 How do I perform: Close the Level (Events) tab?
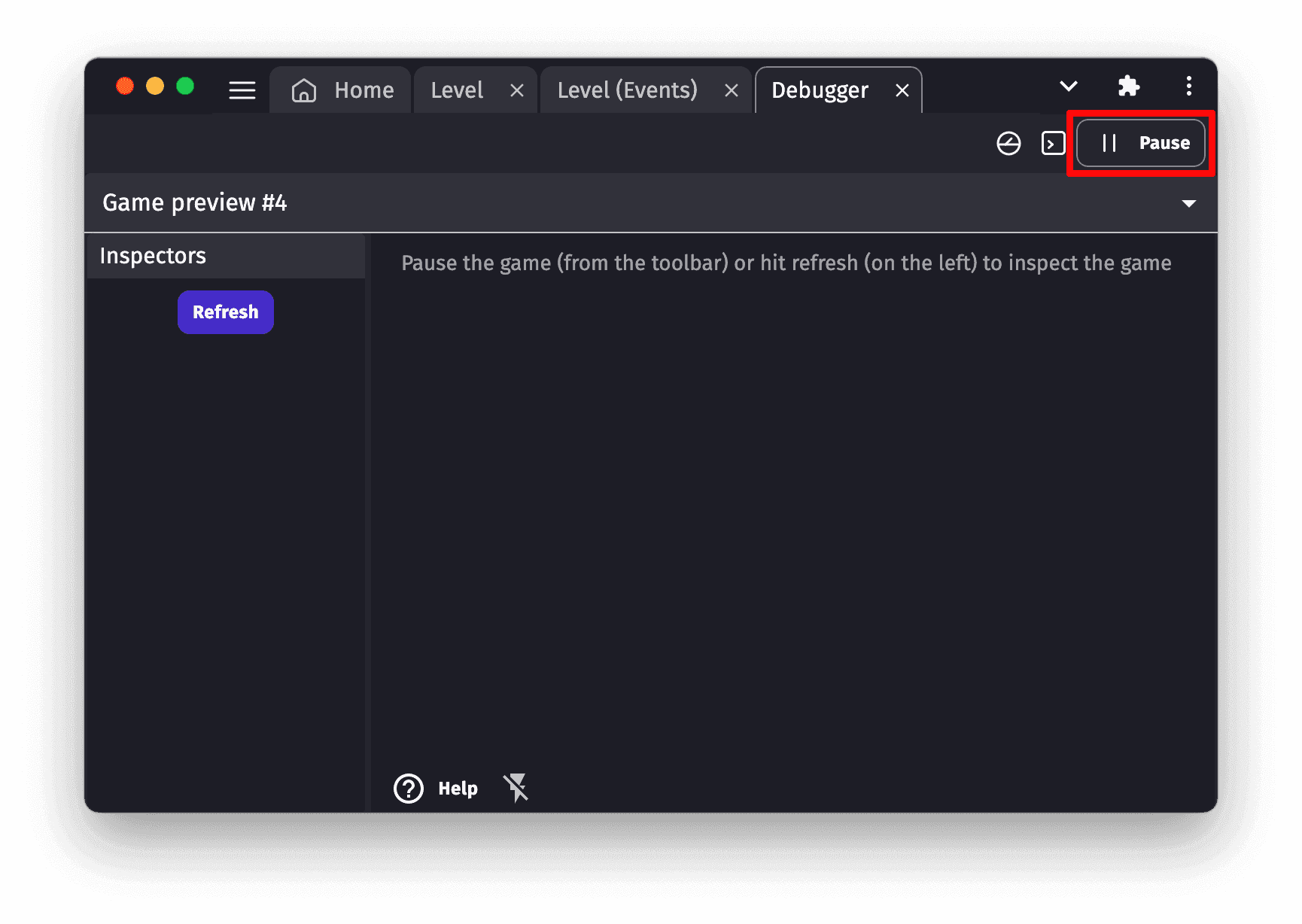pyautogui.click(x=731, y=91)
